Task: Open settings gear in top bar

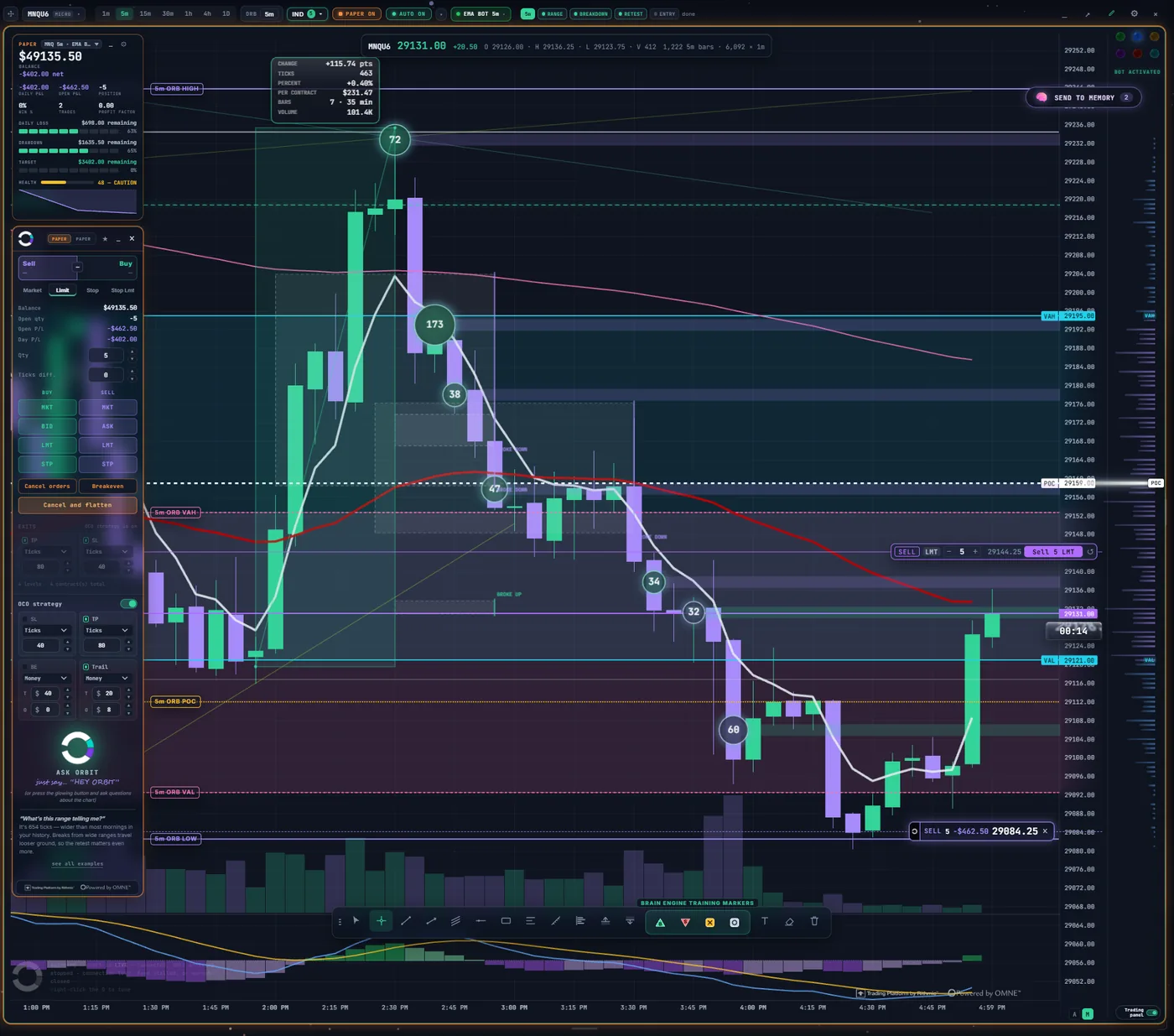Action: coord(1135,13)
